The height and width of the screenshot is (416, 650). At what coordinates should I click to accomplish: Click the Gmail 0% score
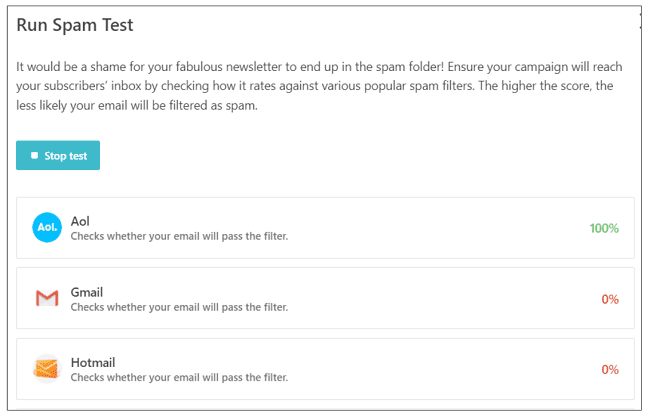tap(610, 299)
